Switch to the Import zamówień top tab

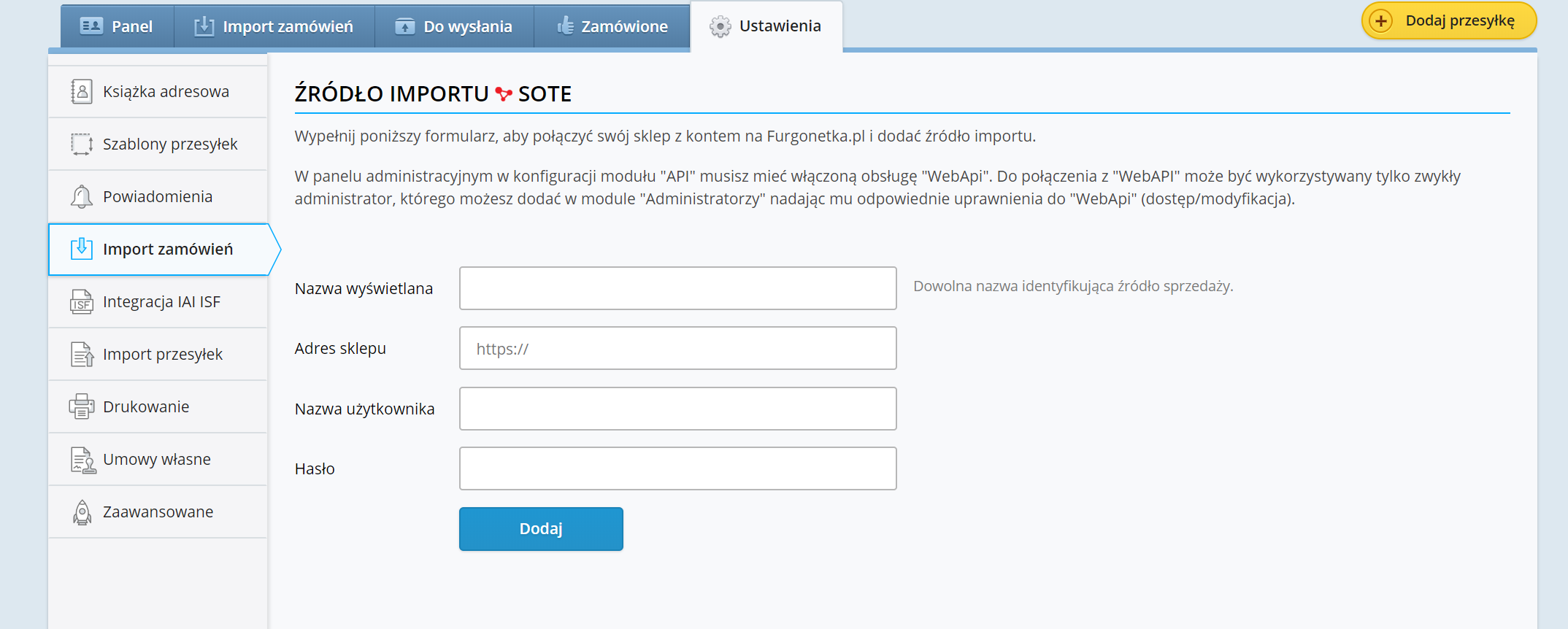coord(274,26)
